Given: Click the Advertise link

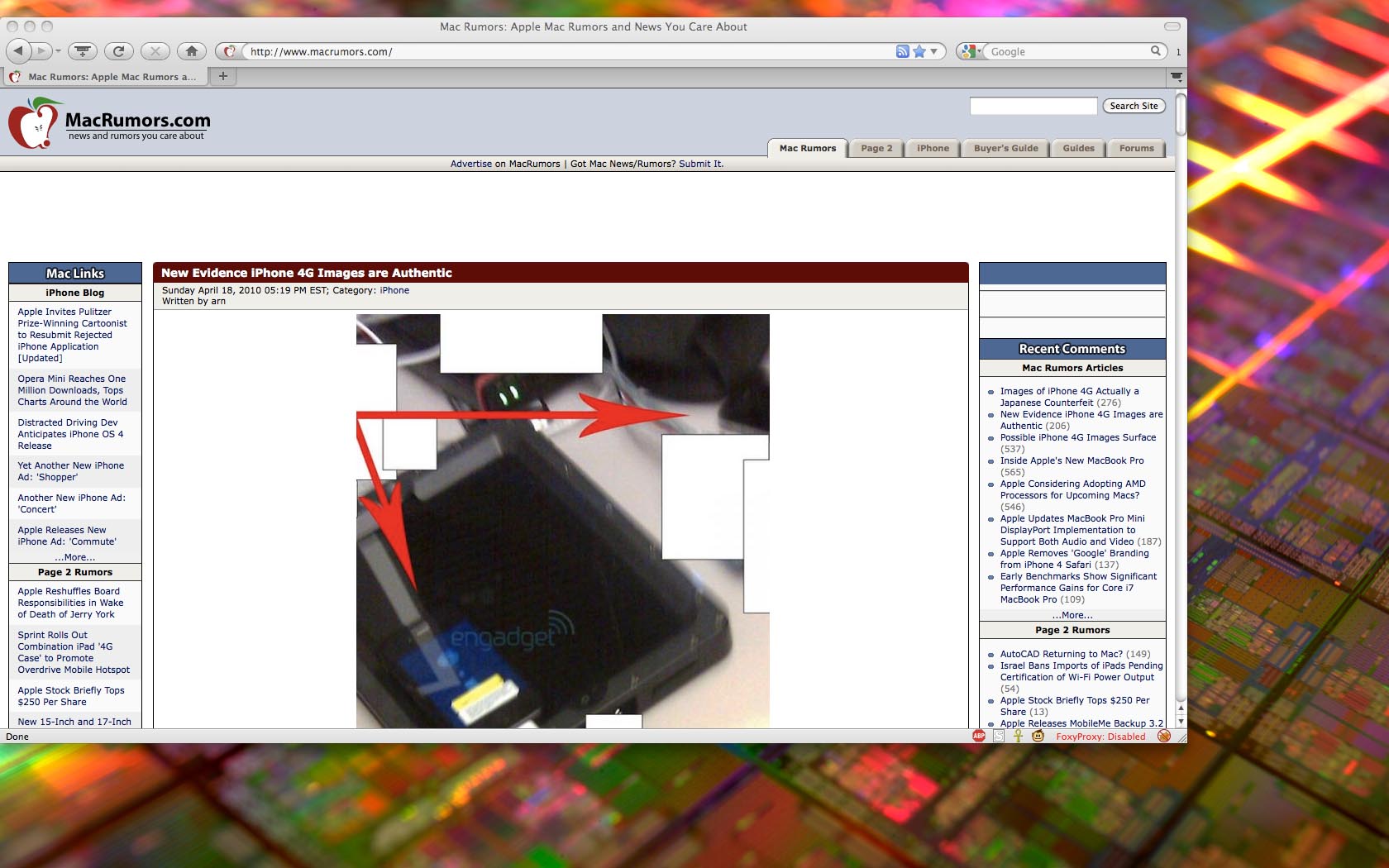Looking at the screenshot, I should (470, 164).
